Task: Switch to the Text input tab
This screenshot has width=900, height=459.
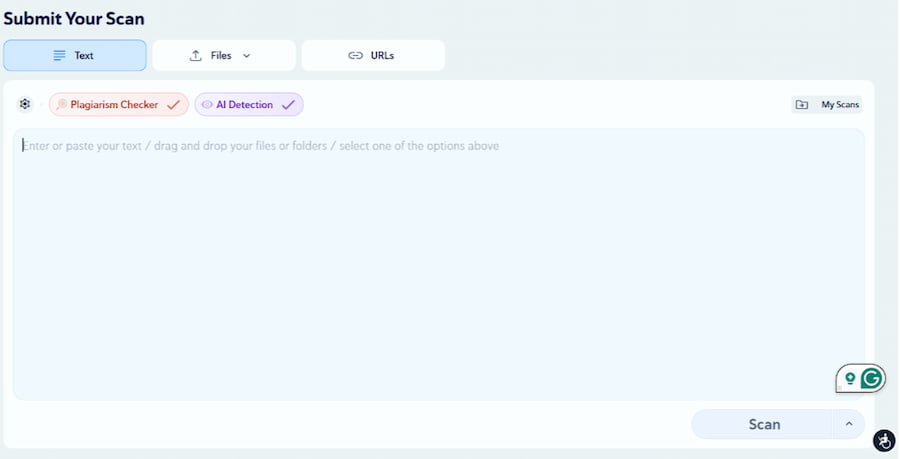Action: coord(84,56)
